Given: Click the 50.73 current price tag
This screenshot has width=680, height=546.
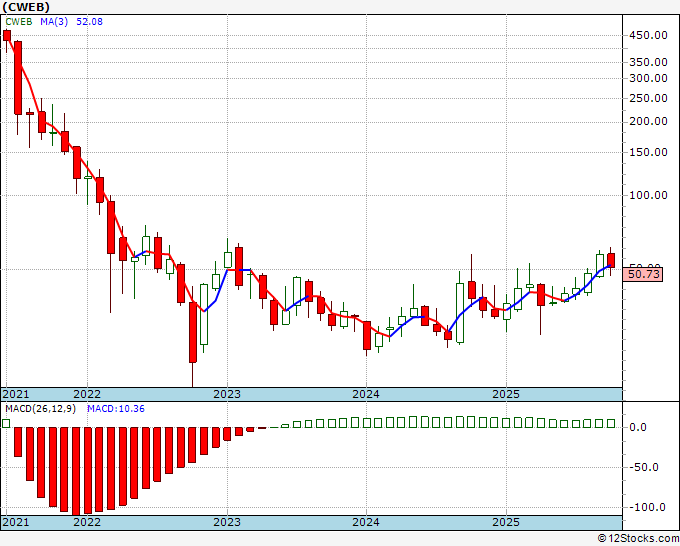Looking at the screenshot, I should click(643, 274).
